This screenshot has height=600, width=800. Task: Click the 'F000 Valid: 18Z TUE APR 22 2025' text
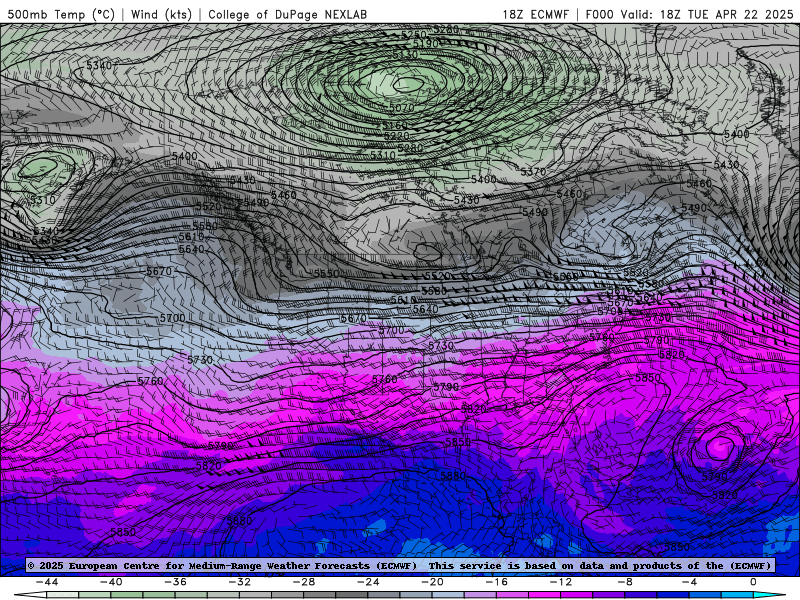[x=689, y=14]
